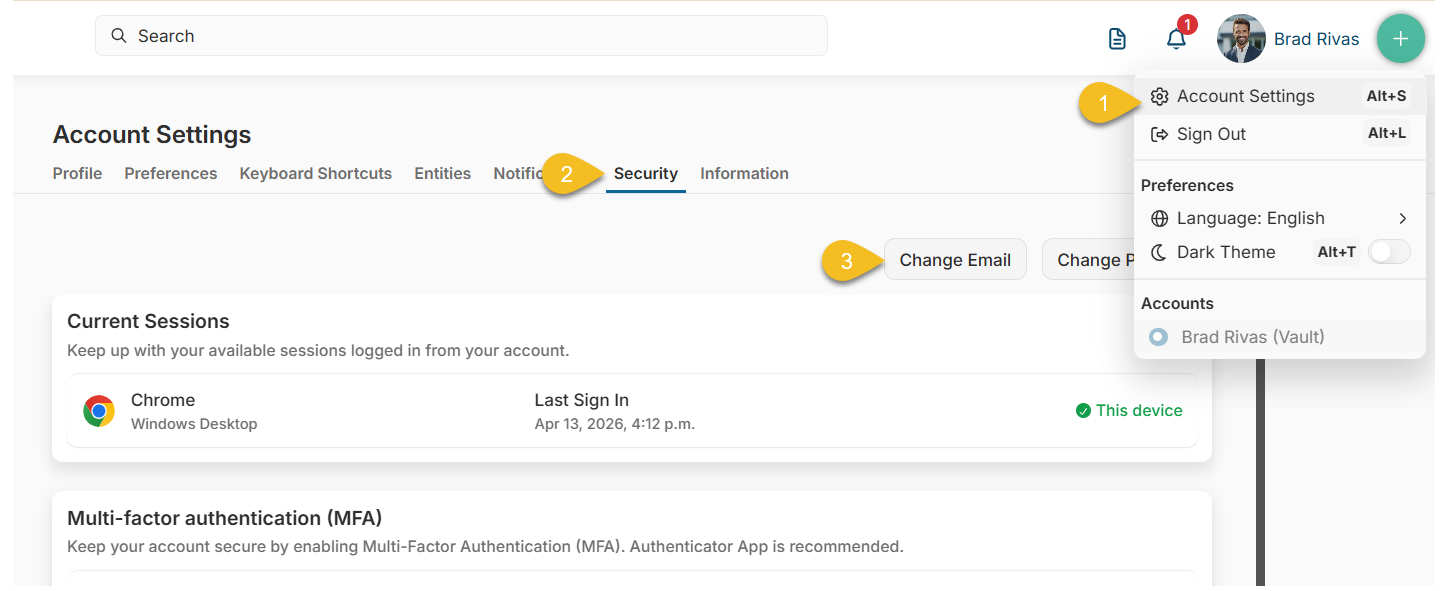Open the Keyboard Shortcuts tab

tap(315, 173)
